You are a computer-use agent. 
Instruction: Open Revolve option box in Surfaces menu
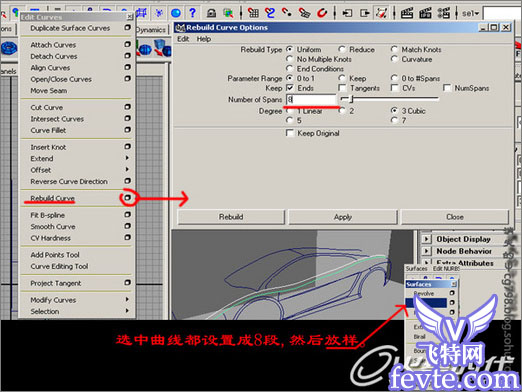(452, 293)
